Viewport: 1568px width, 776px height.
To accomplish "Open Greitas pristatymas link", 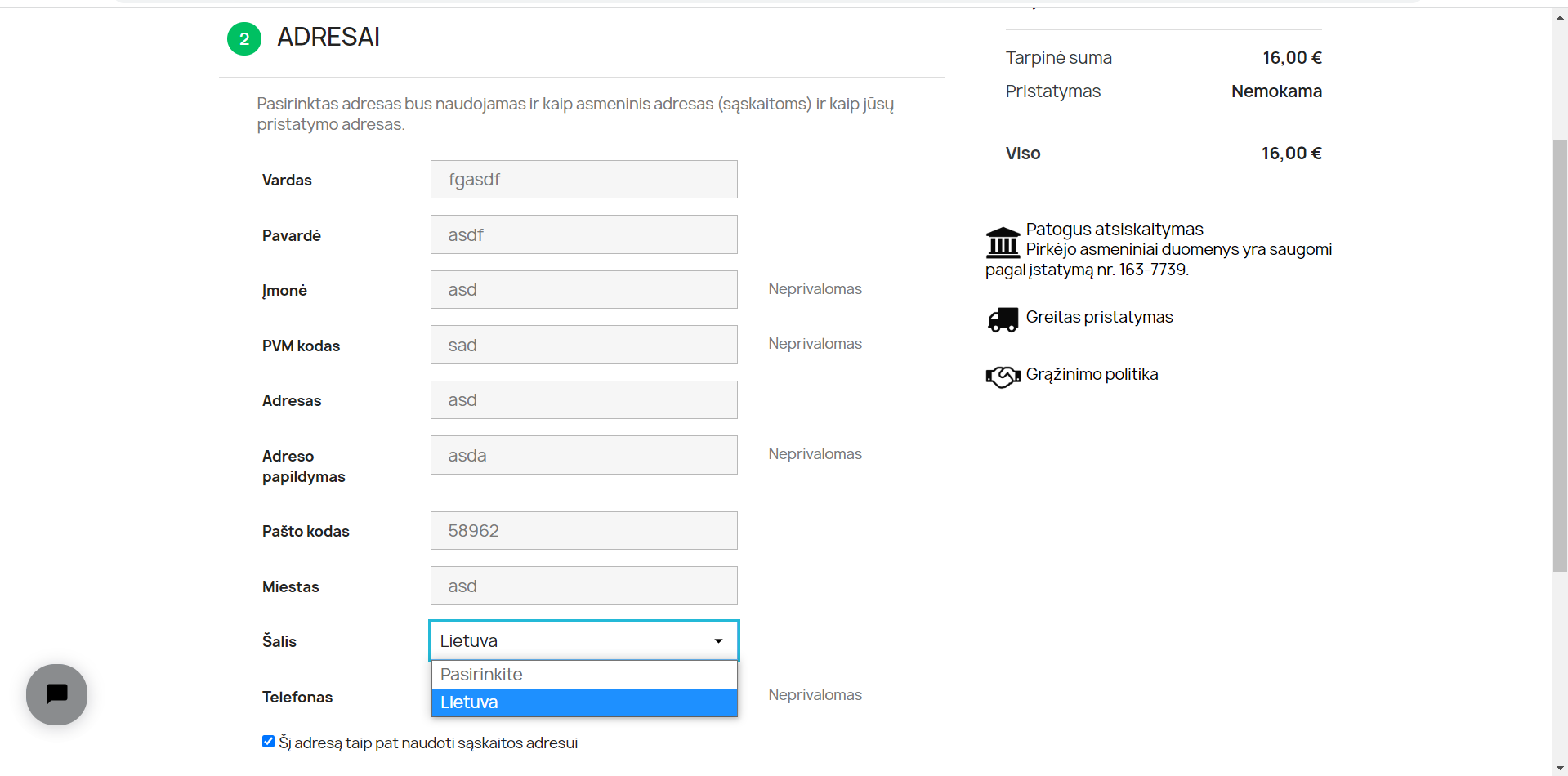I will 1099,317.
